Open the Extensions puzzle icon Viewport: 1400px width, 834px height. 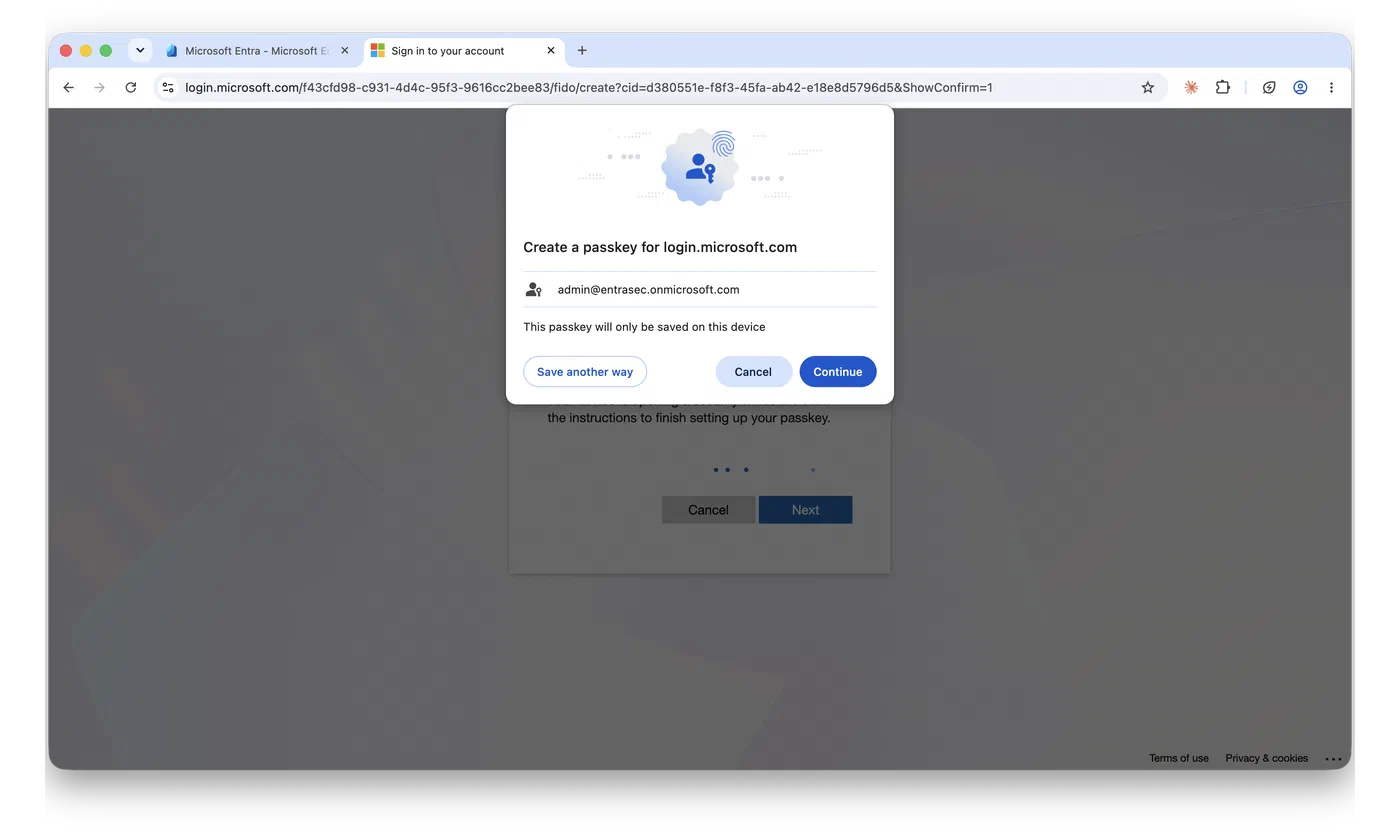pyautogui.click(x=1222, y=87)
